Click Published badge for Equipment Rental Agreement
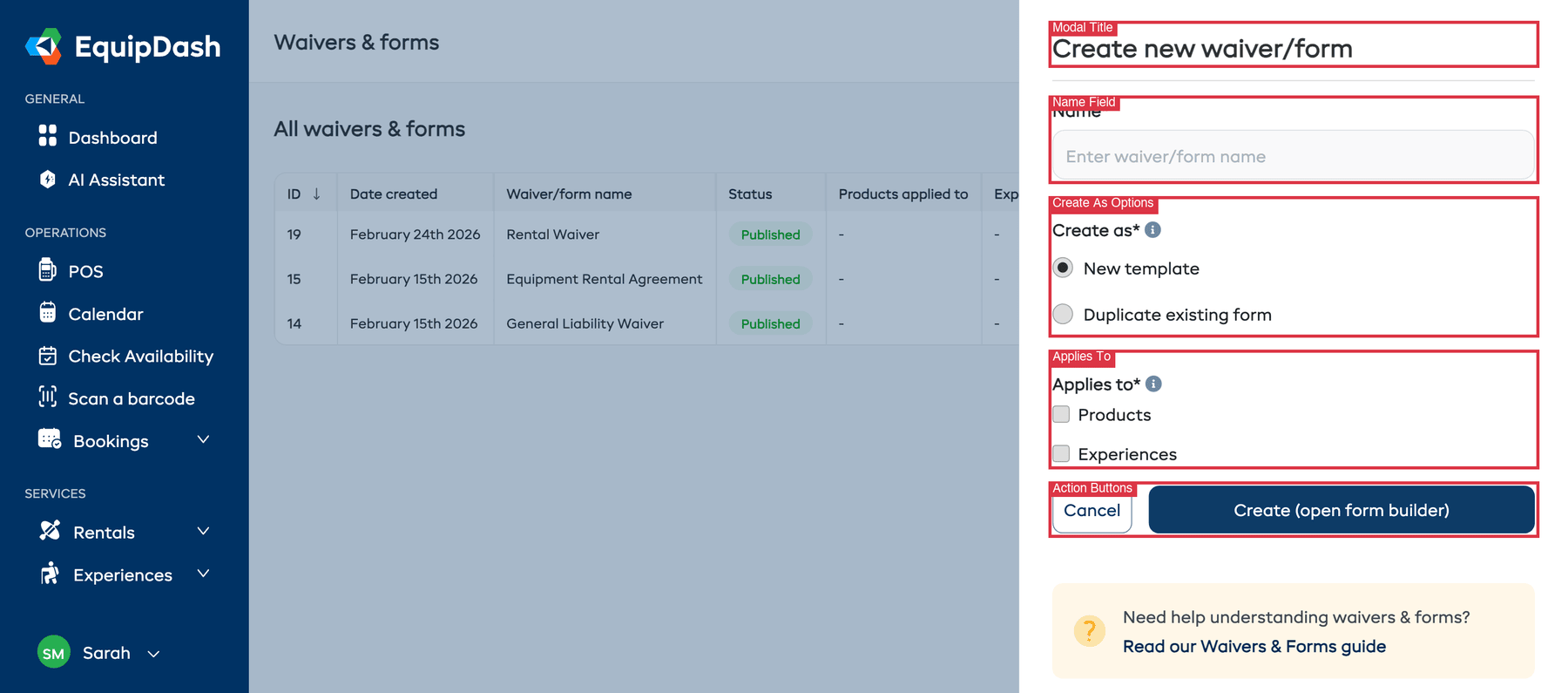Image resolution: width=1568 pixels, height=693 pixels. coord(770,279)
